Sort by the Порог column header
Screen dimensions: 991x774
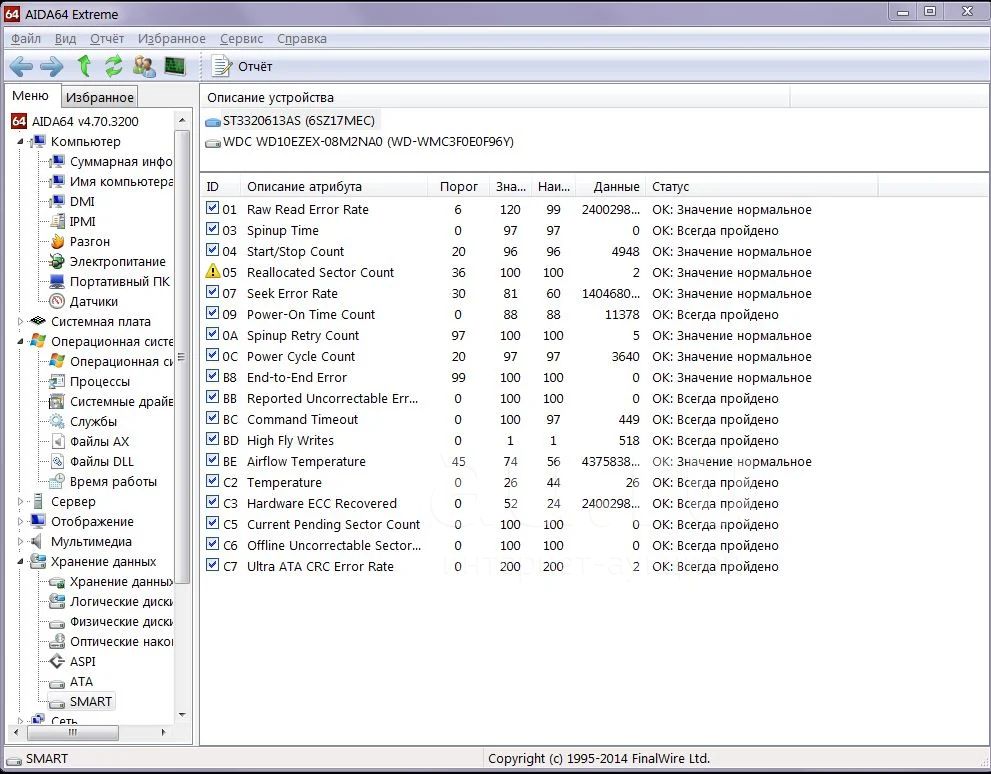pyautogui.click(x=458, y=186)
